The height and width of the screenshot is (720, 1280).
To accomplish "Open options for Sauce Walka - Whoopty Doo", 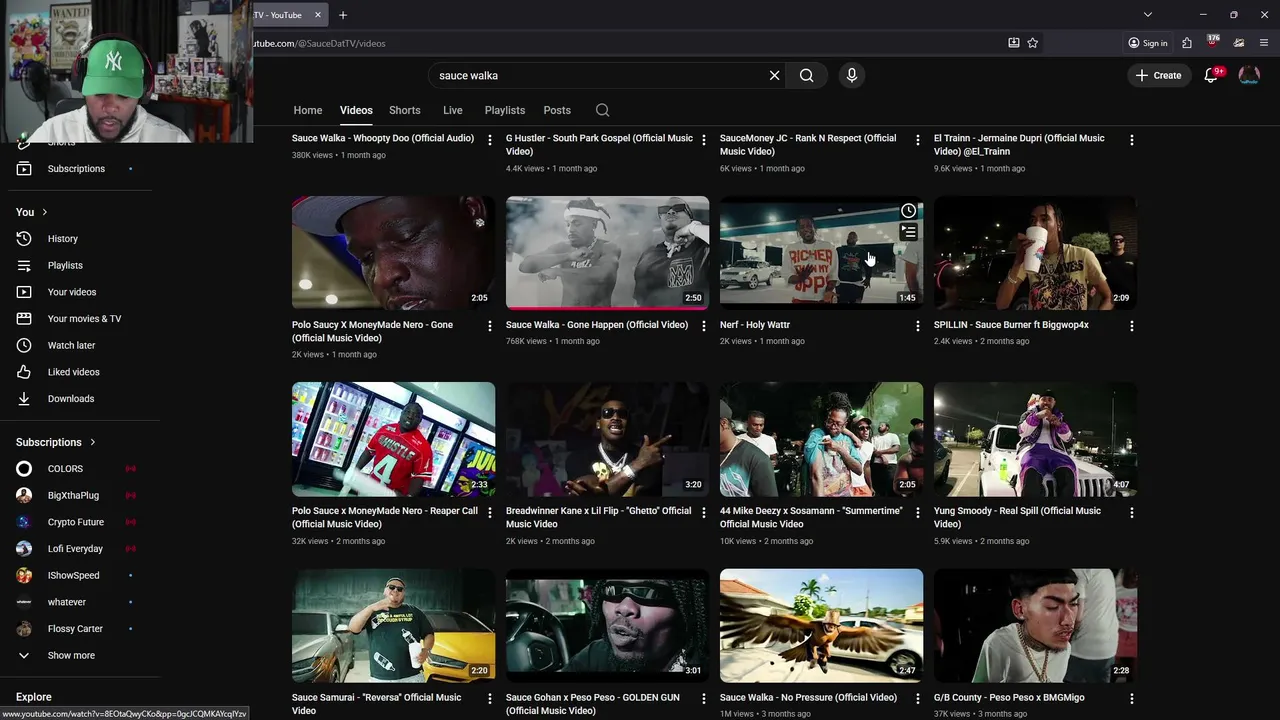I will click(x=489, y=140).
